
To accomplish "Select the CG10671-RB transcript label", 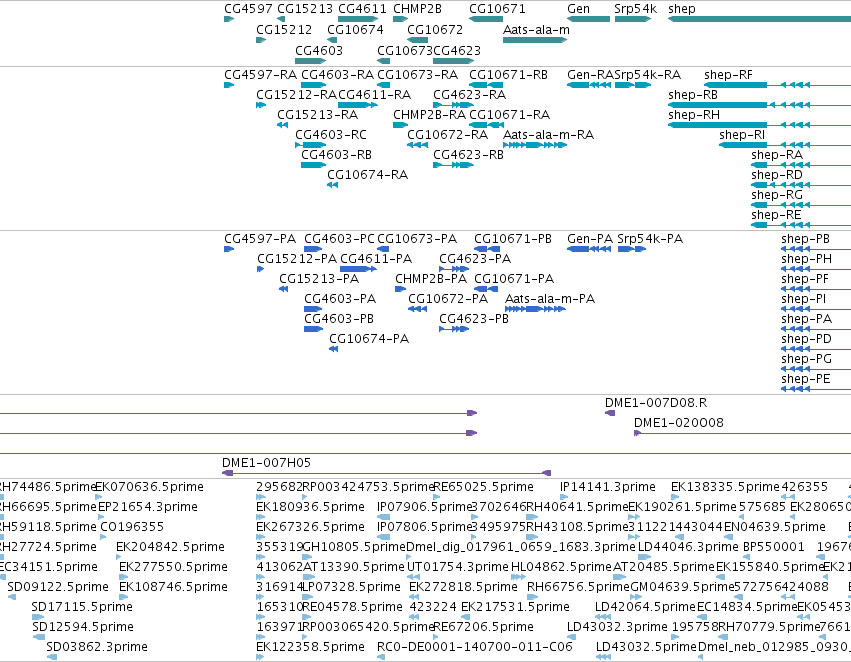I will pyautogui.click(x=508, y=75).
